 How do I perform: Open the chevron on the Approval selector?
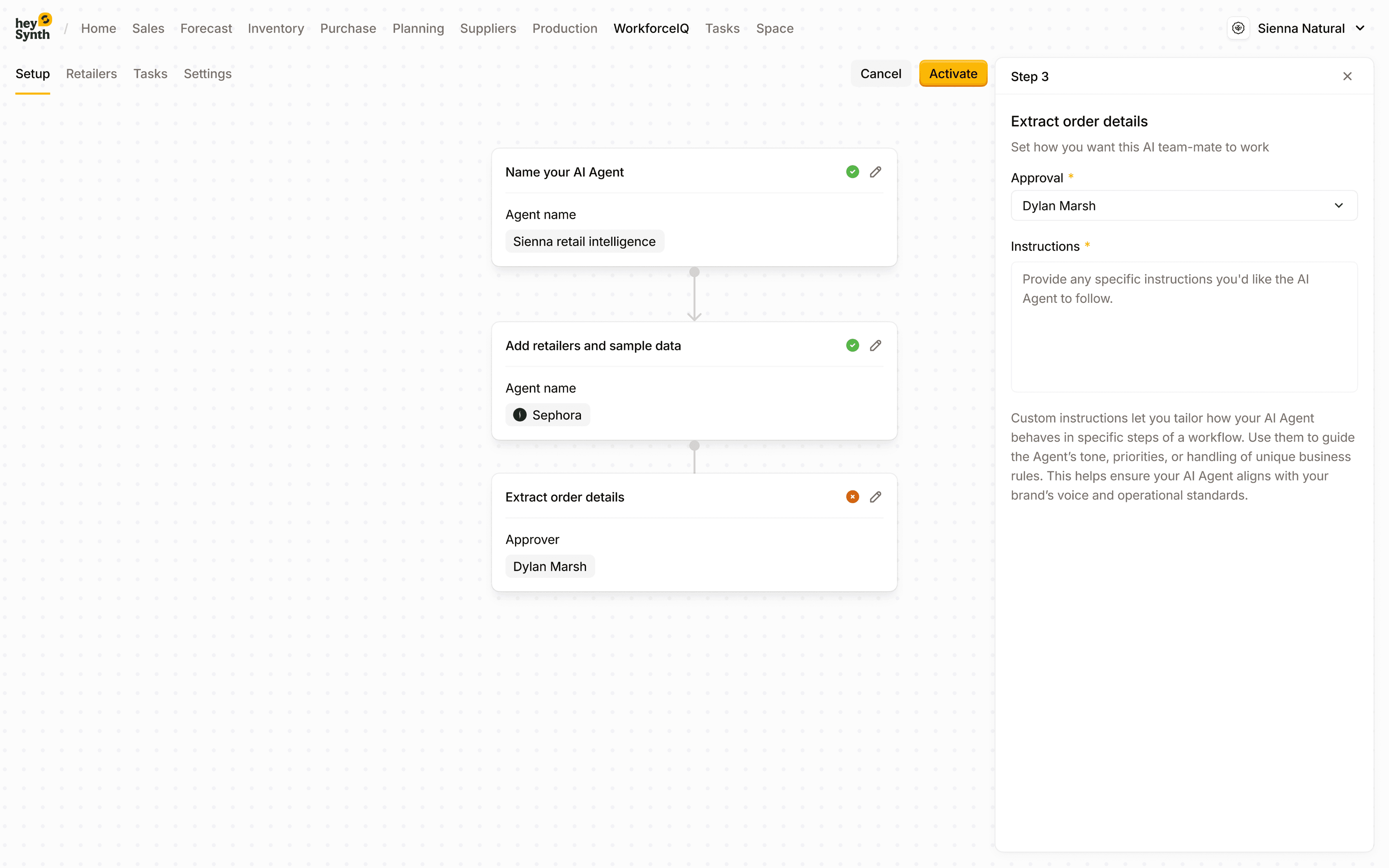pyautogui.click(x=1339, y=205)
